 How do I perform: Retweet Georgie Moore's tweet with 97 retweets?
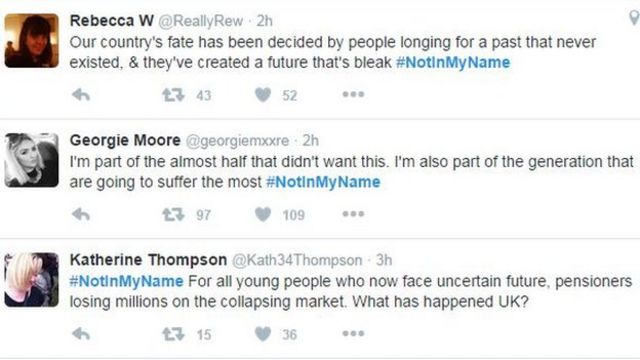173,214
